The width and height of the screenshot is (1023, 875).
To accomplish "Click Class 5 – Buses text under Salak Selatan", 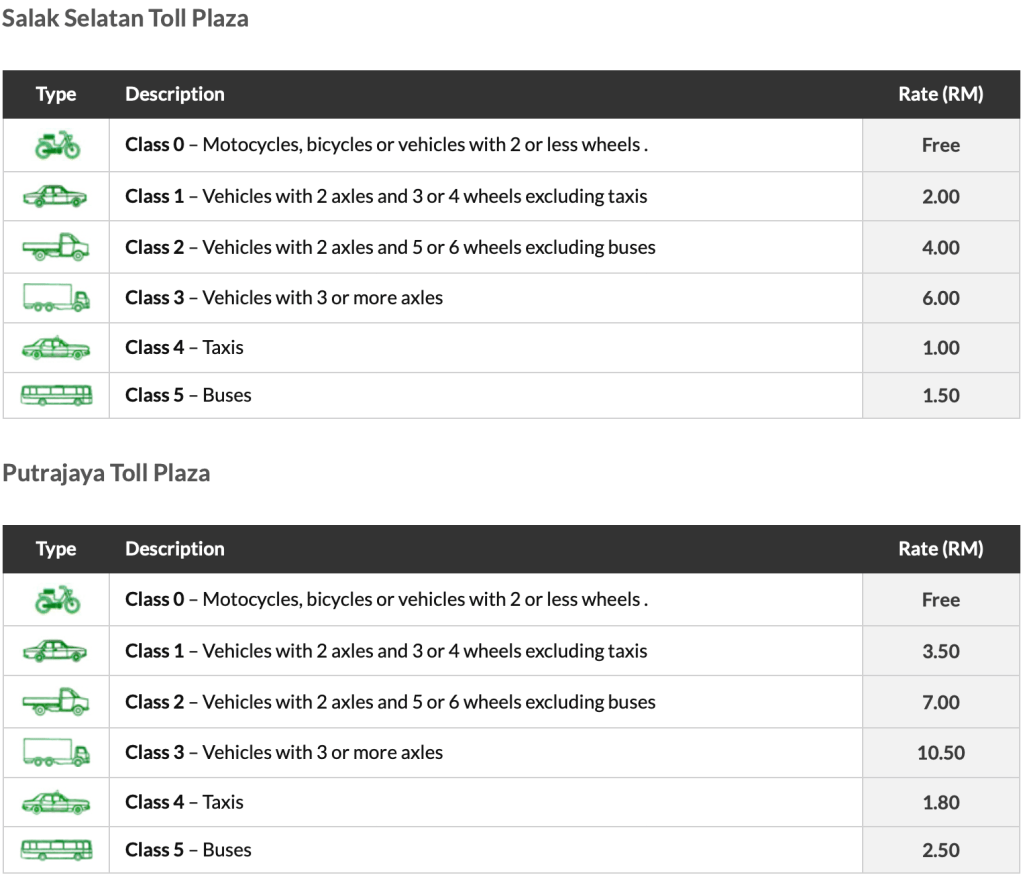I will pos(188,395).
